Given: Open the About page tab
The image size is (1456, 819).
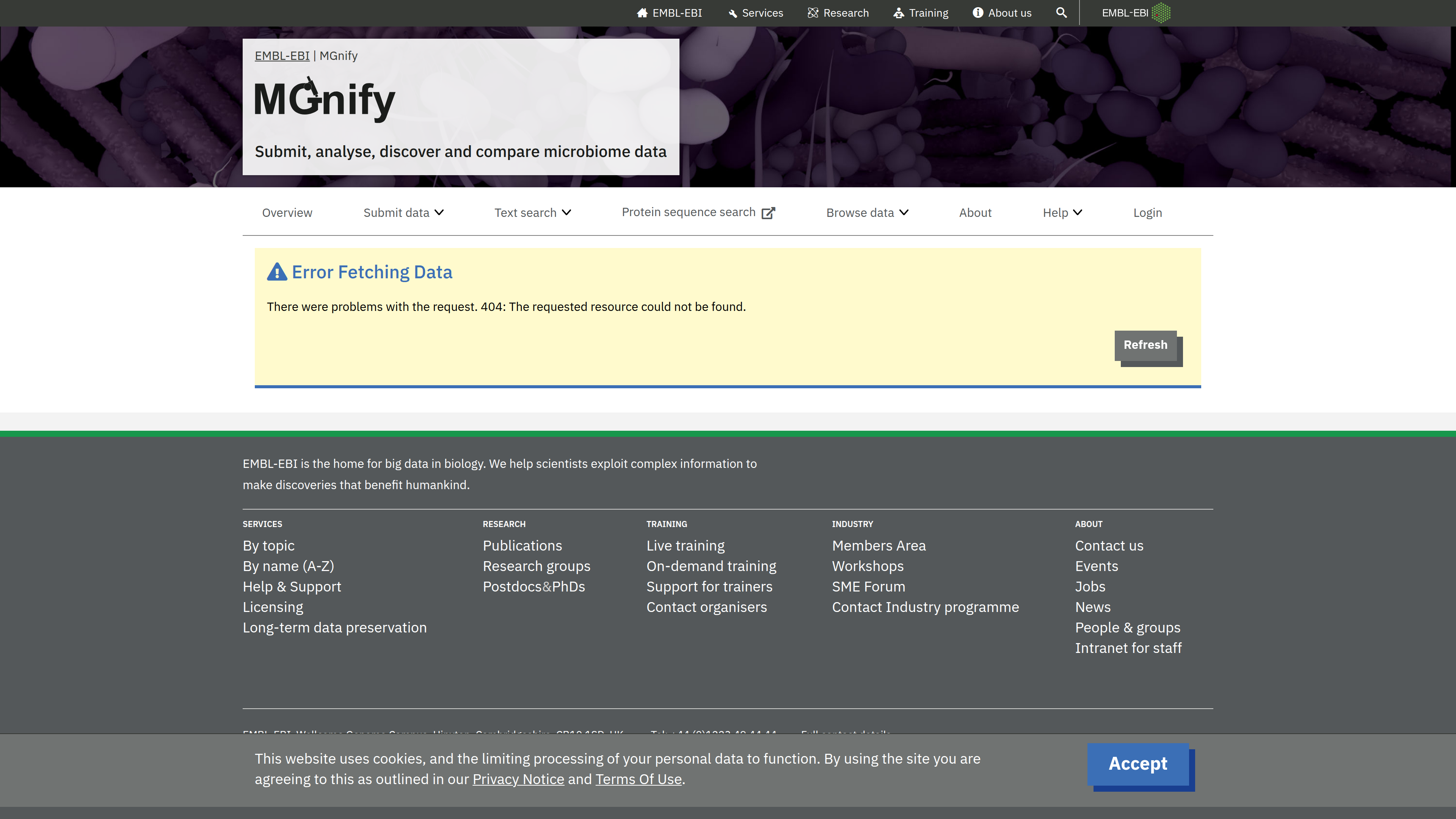Looking at the screenshot, I should pyautogui.click(x=975, y=212).
